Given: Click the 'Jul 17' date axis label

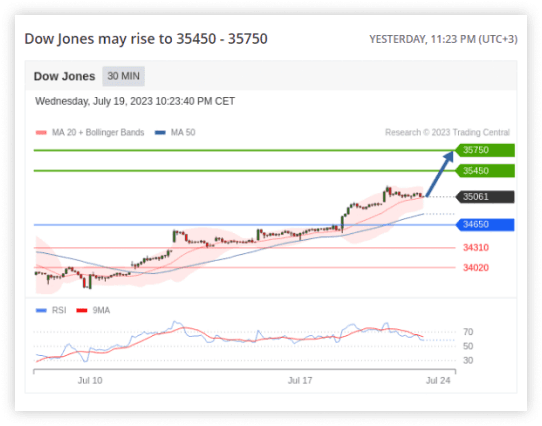Looking at the screenshot, I should tap(300, 381).
